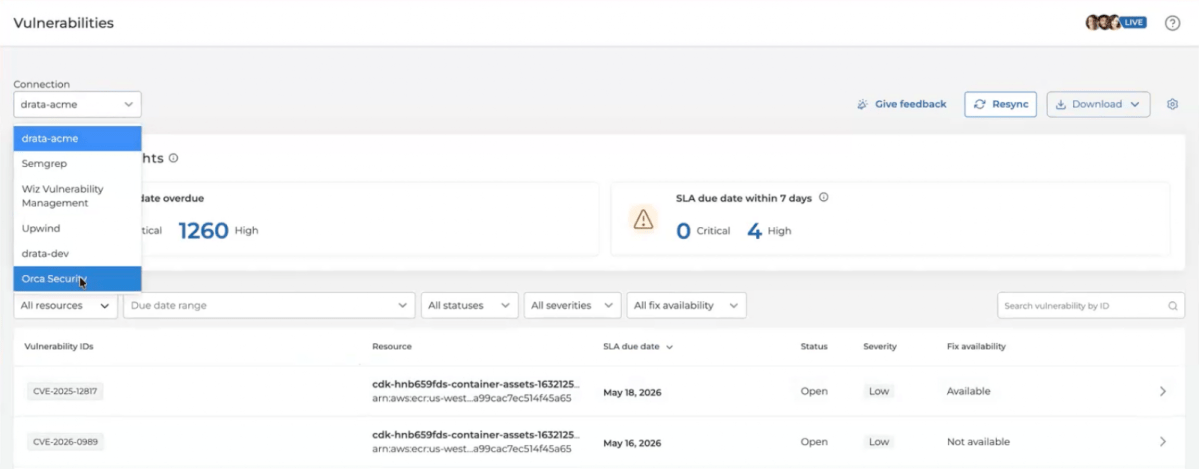
Task: Focus the Search vulnerability by ID field
Action: click(1091, 305)
